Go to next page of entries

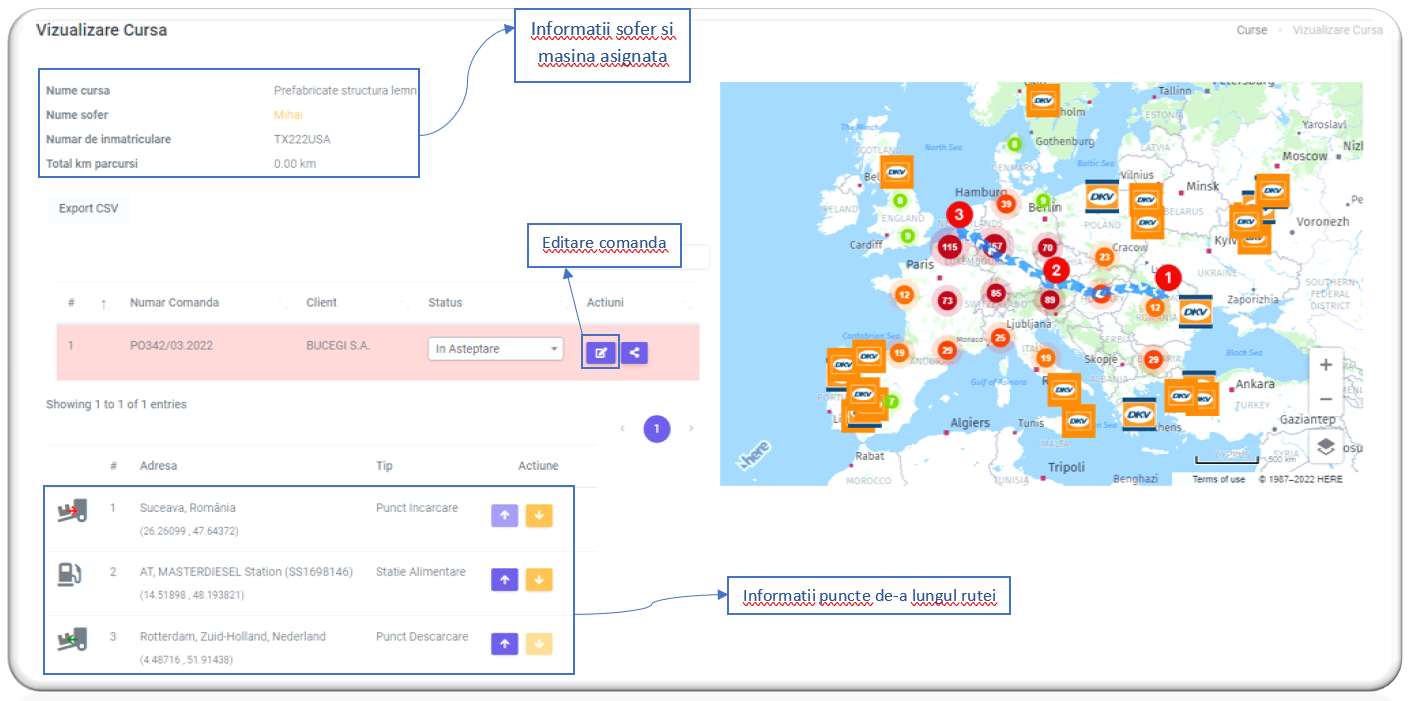click(691, 429)
